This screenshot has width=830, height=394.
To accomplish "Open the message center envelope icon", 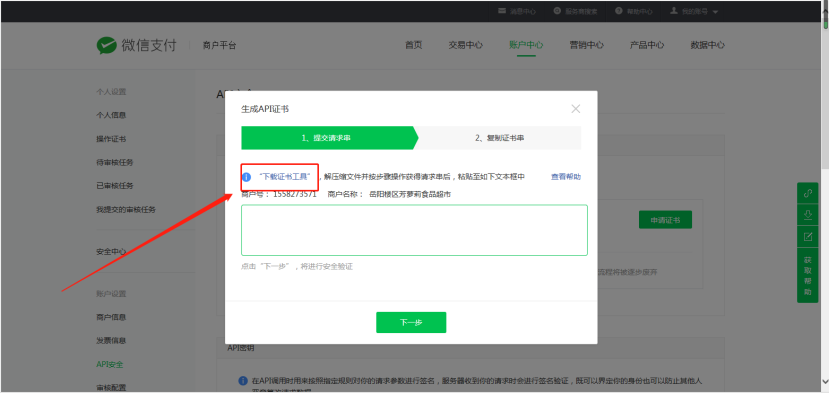I will pos(502,11).
